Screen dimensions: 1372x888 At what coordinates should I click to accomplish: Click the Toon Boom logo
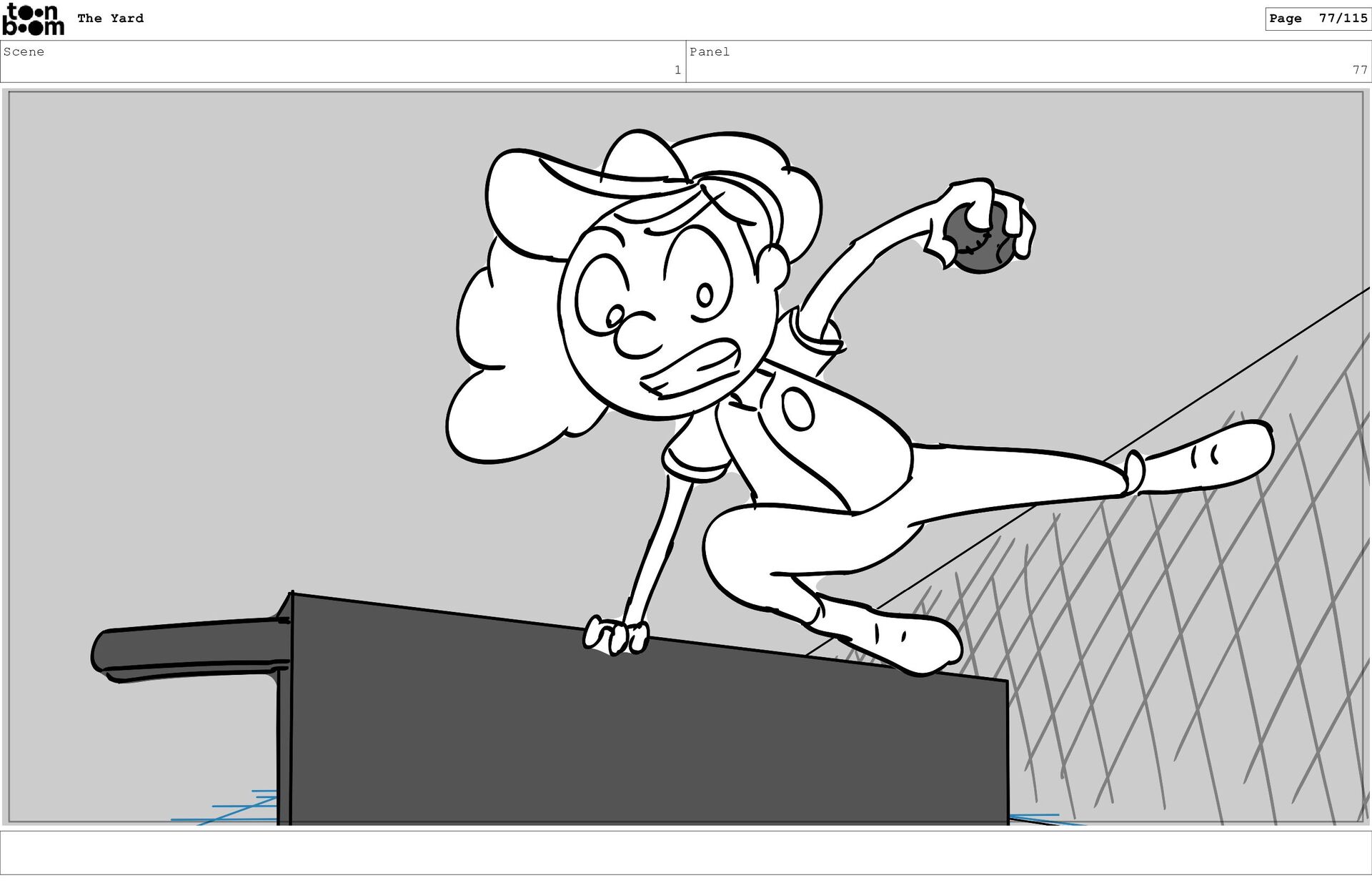coord(33,19)
